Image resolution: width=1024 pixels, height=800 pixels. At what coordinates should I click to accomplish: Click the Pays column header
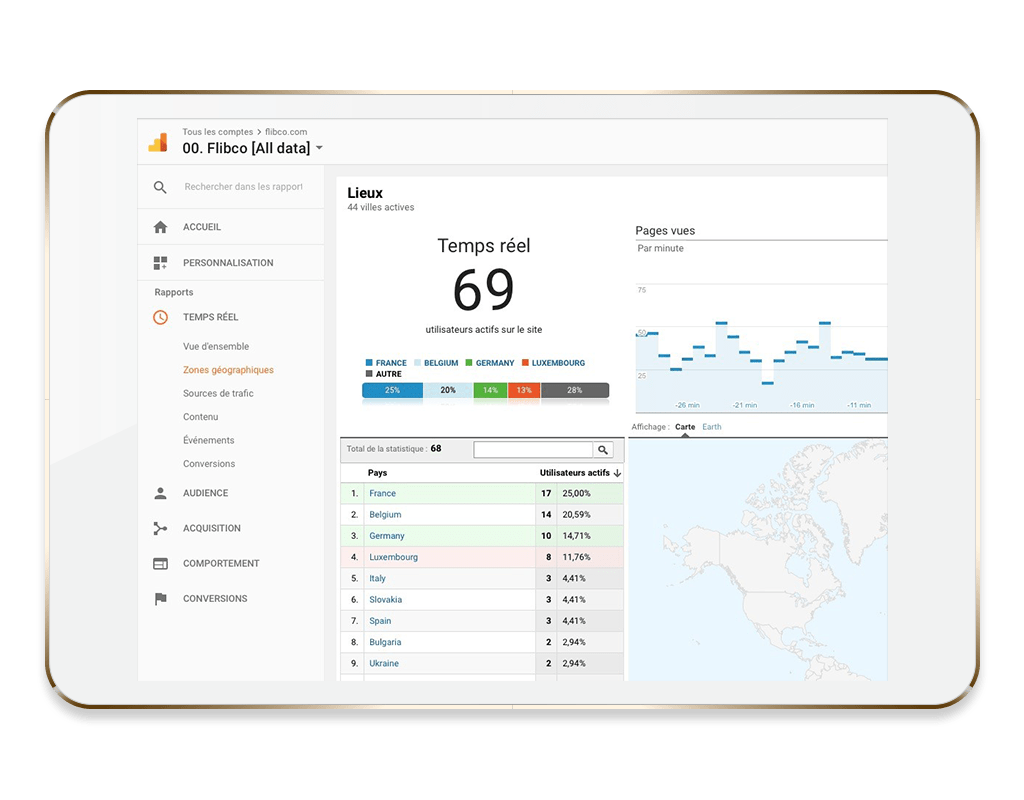[x=377, y=473]
